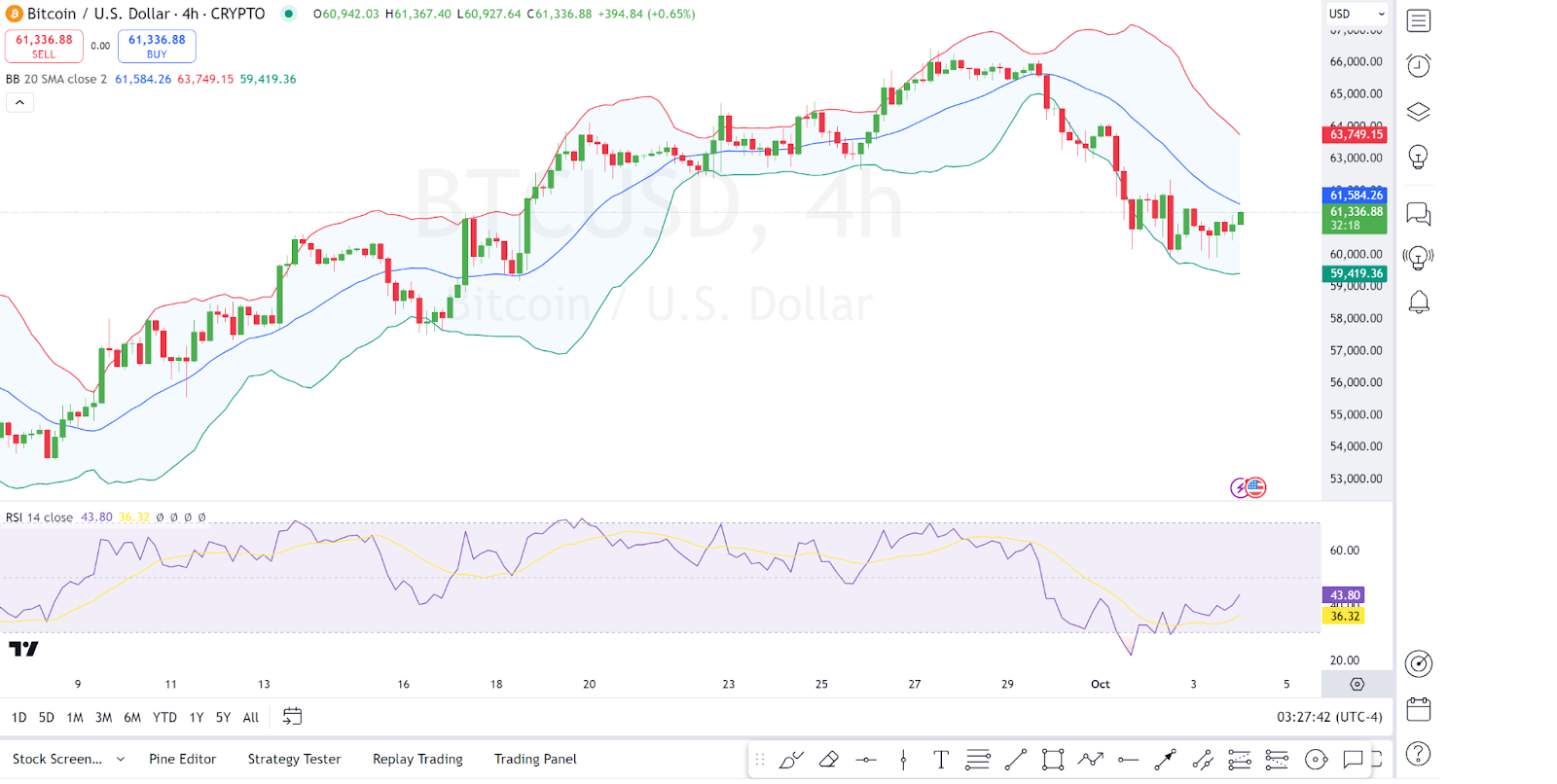
Task: Select the Horizontal Line drawing tool
Action: click(866, 760)
